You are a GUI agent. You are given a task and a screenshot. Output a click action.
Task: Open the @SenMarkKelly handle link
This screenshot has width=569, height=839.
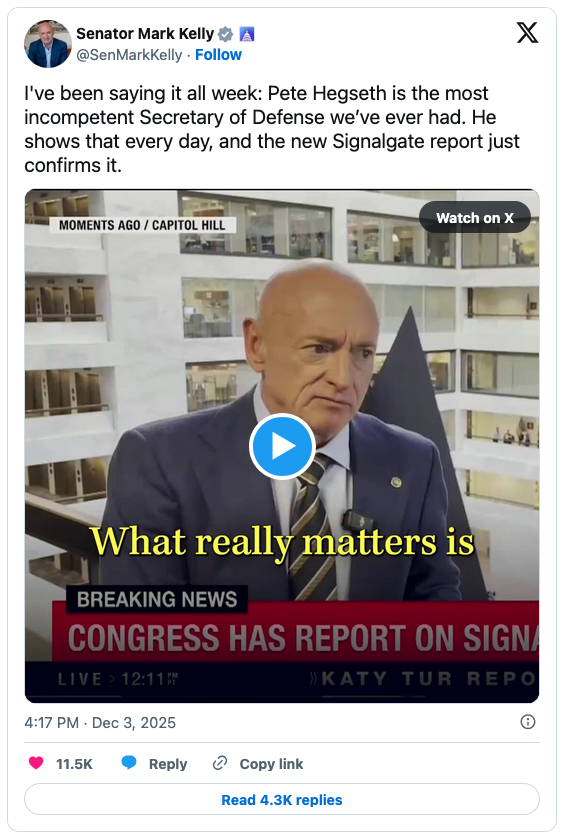[129, 55]
